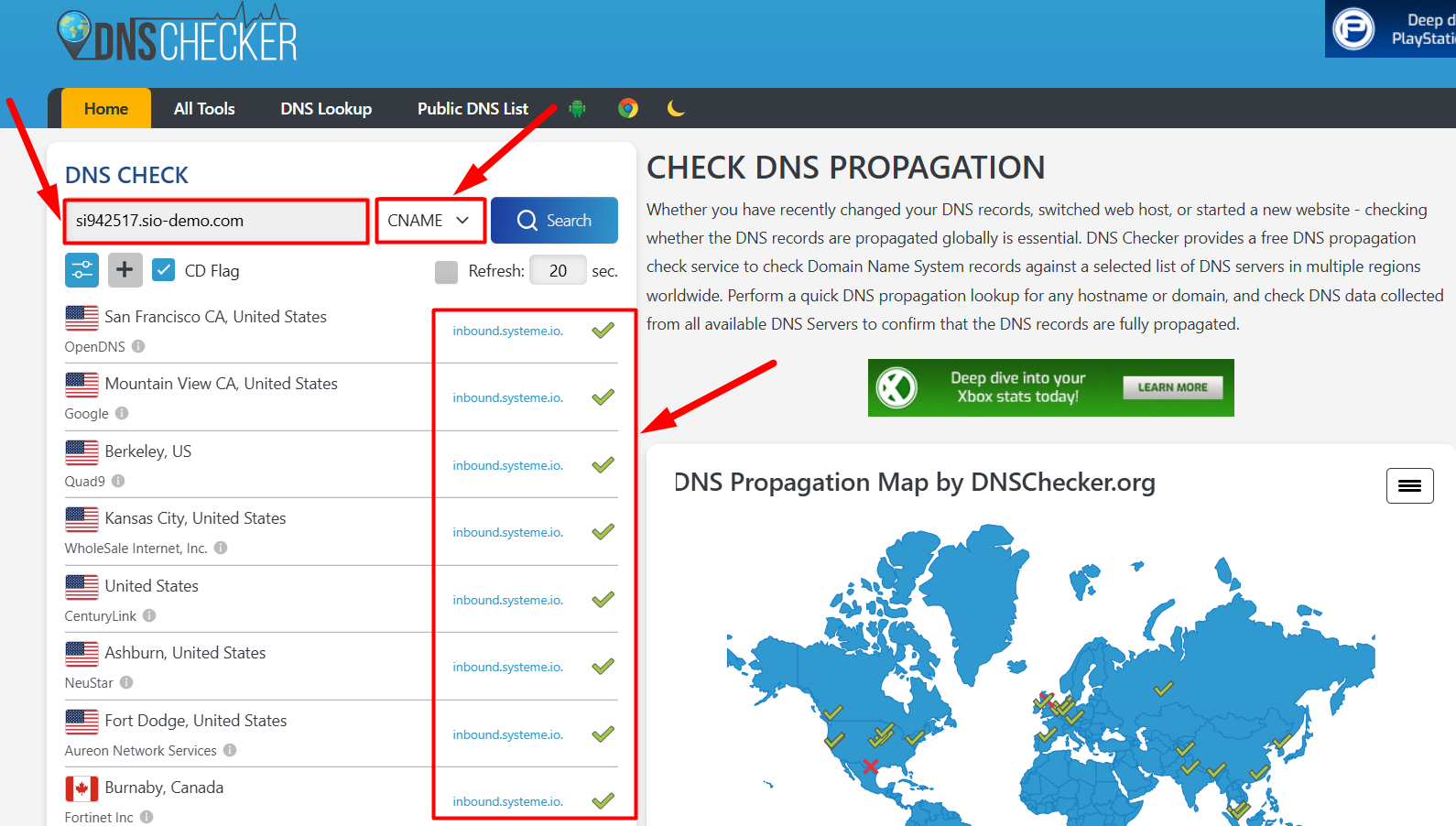Click the Search button

pyautogui.click(x=554, y=221)
